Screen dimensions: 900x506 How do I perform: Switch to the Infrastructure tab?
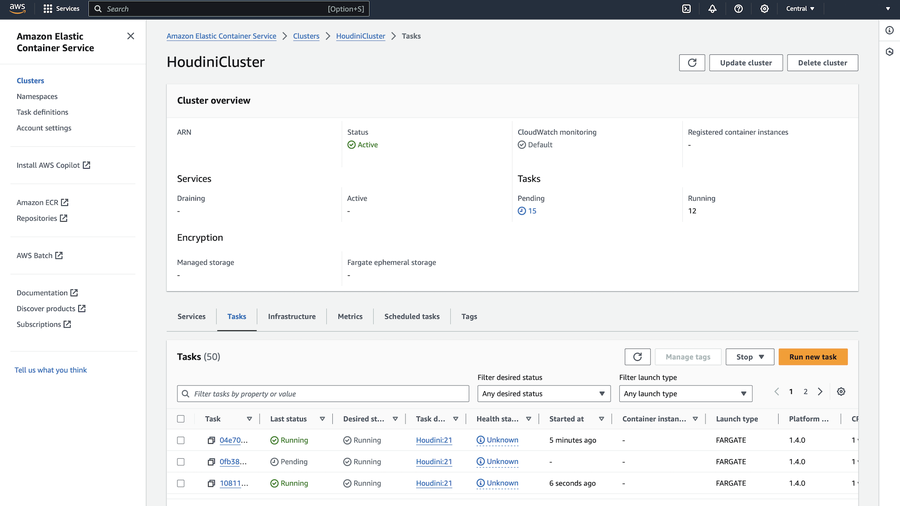(x=292, y=317)
